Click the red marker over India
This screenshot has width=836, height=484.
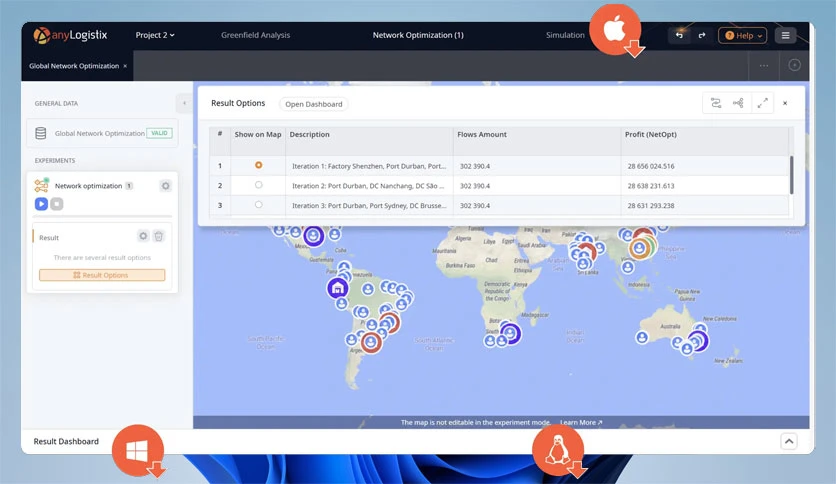pos(586,251)
